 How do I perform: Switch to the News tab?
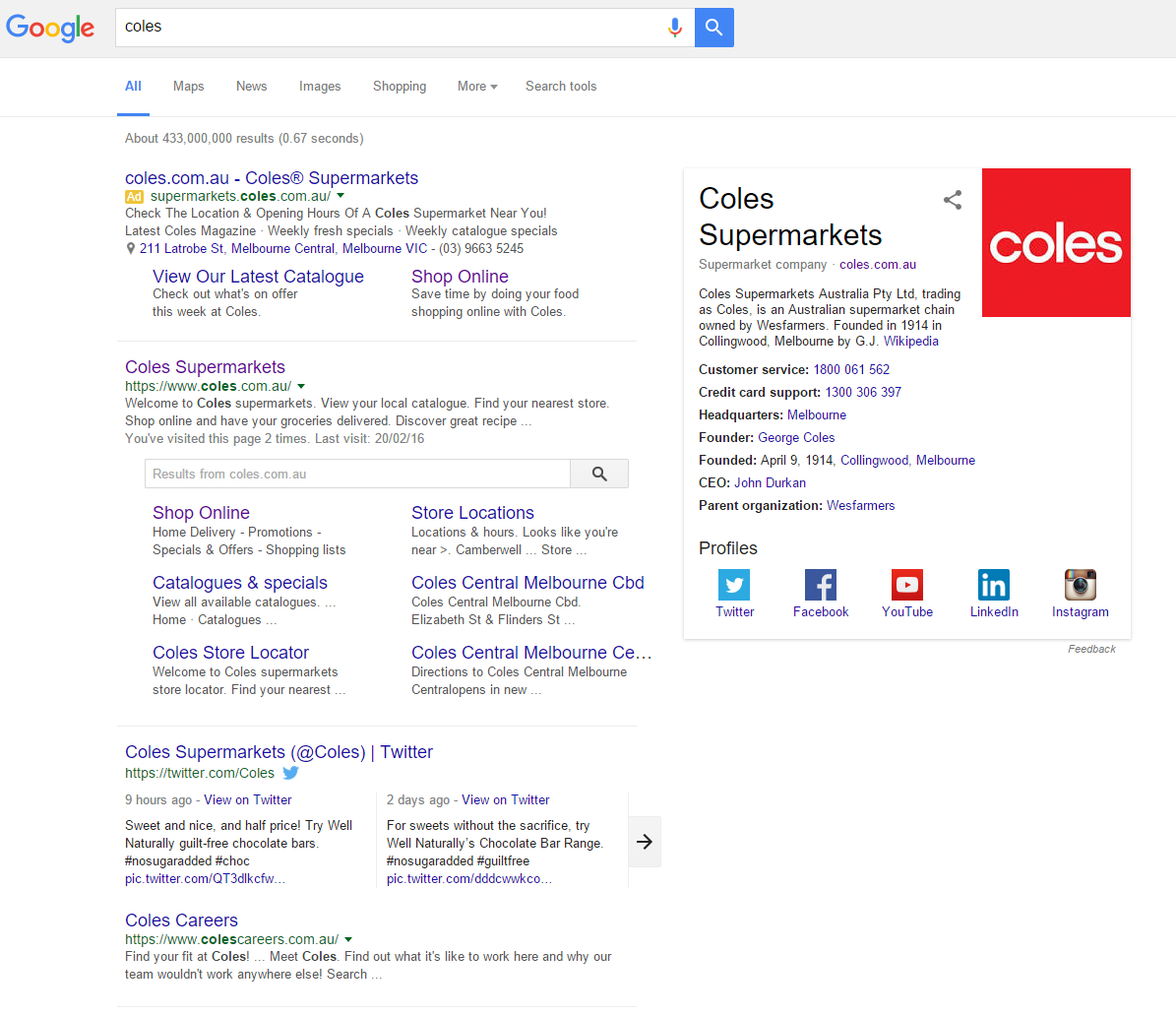251,87
